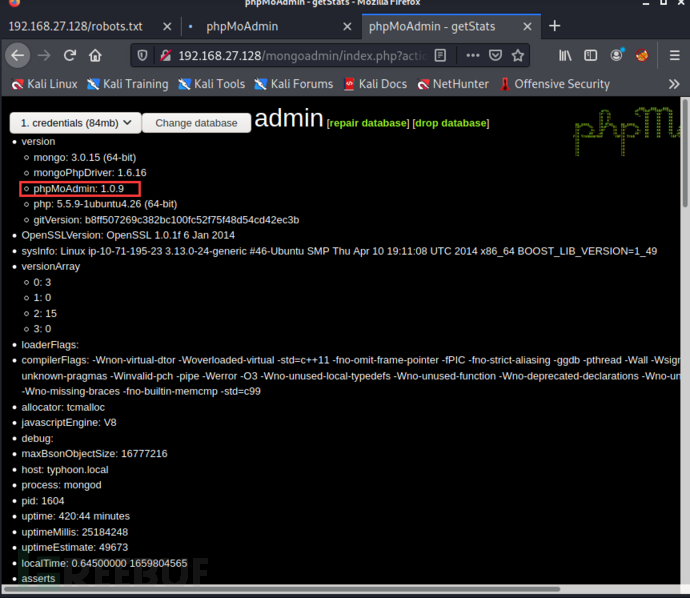Image resolution: width=690 pixels, height=598 pixels.
Task: Go back to the previous page
Action: [18, 56]
